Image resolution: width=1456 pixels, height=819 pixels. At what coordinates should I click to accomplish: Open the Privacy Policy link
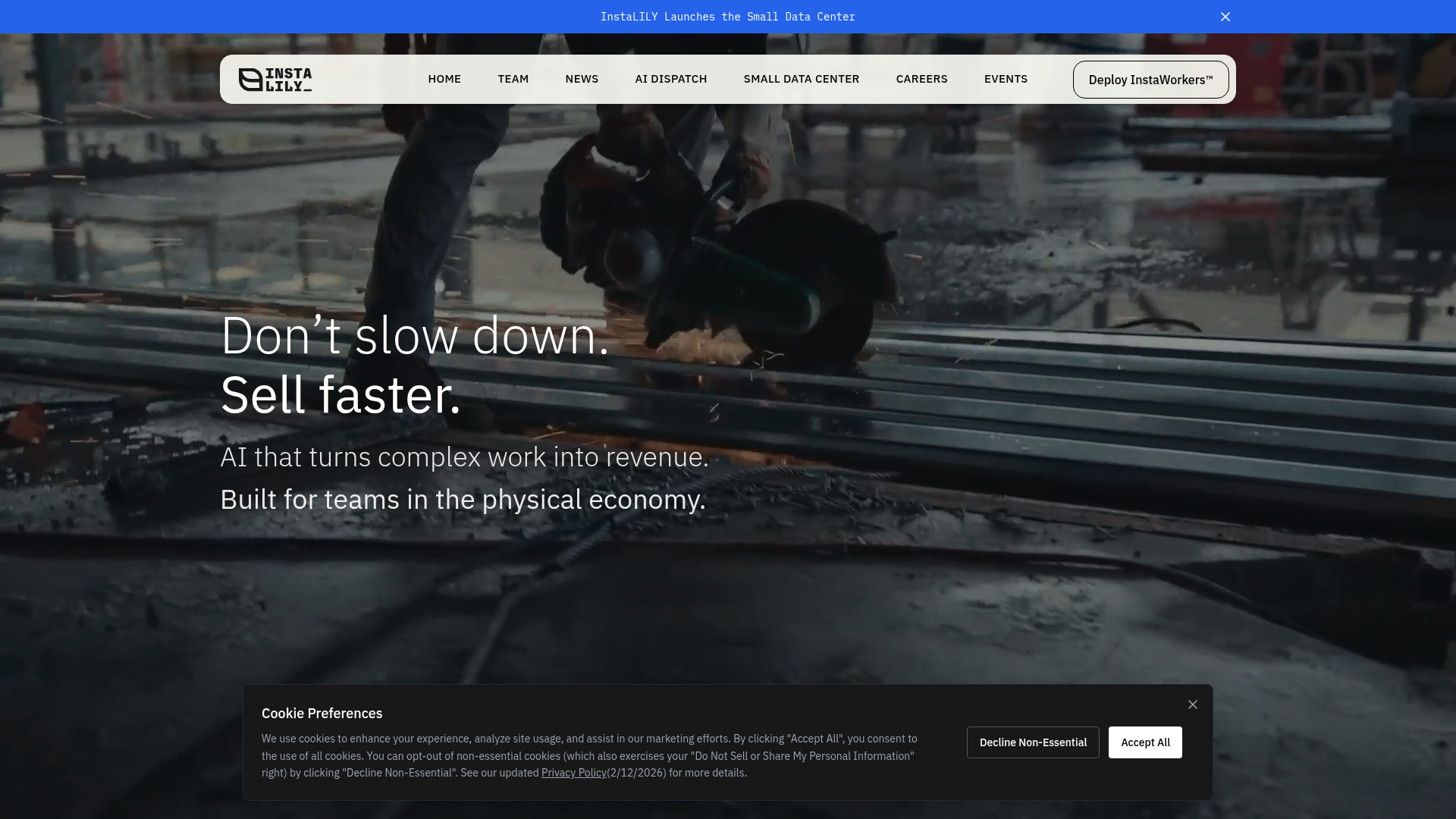(574, 773)
